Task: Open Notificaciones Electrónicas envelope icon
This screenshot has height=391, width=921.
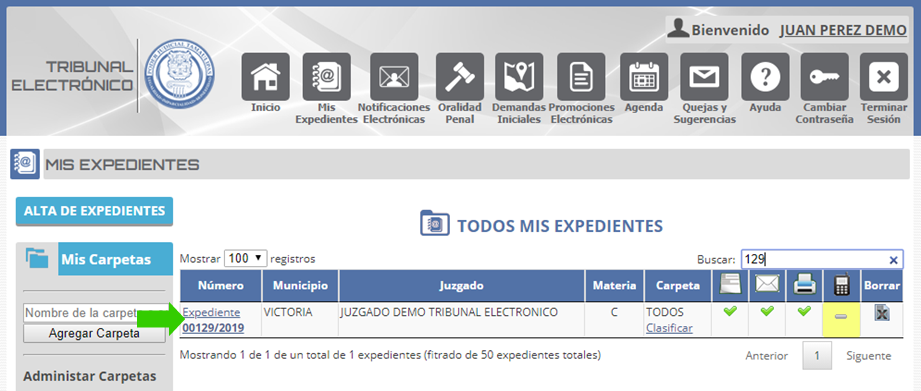Action: [x=394, y=77]
